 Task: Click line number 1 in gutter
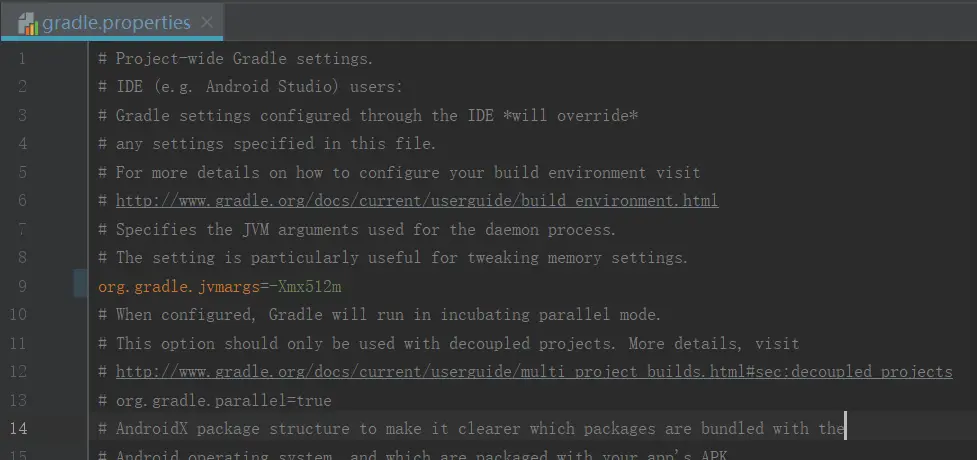[22, 59]
